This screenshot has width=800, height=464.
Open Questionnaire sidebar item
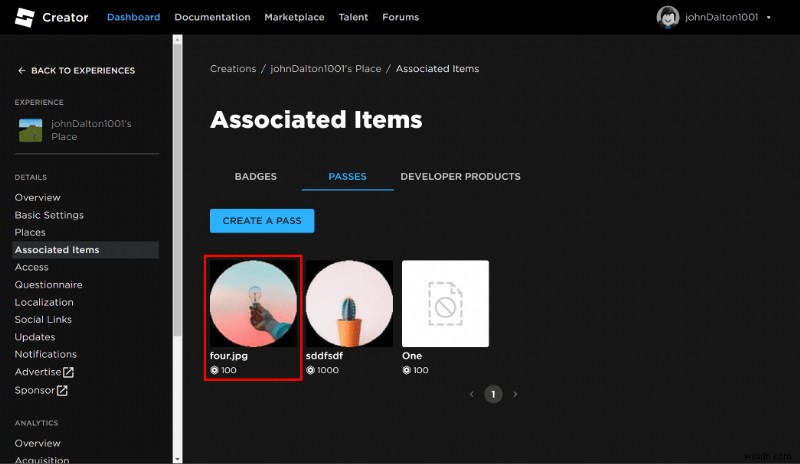coord(48,285)
